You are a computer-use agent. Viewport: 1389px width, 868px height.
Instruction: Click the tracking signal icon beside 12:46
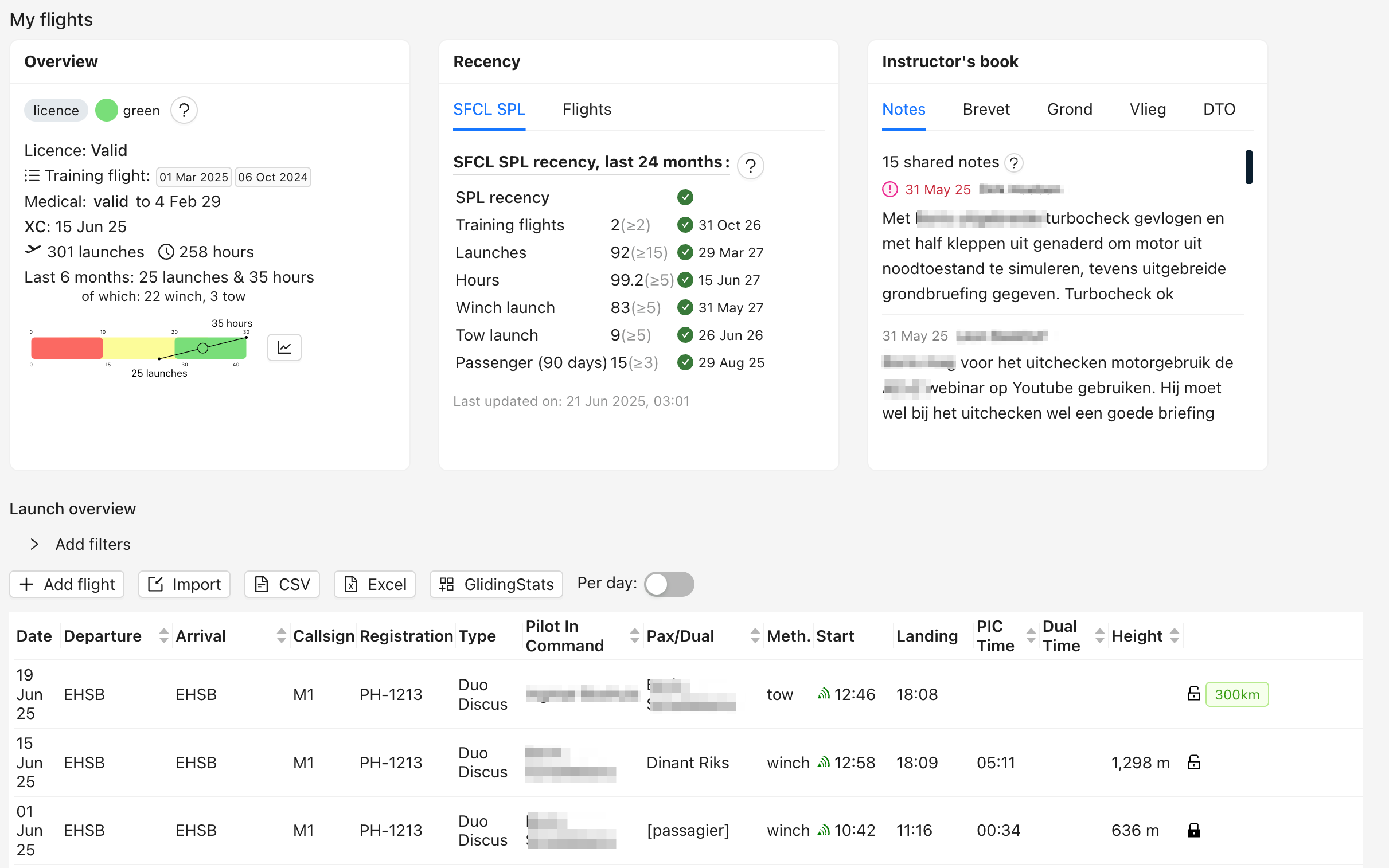click(824, 694)
